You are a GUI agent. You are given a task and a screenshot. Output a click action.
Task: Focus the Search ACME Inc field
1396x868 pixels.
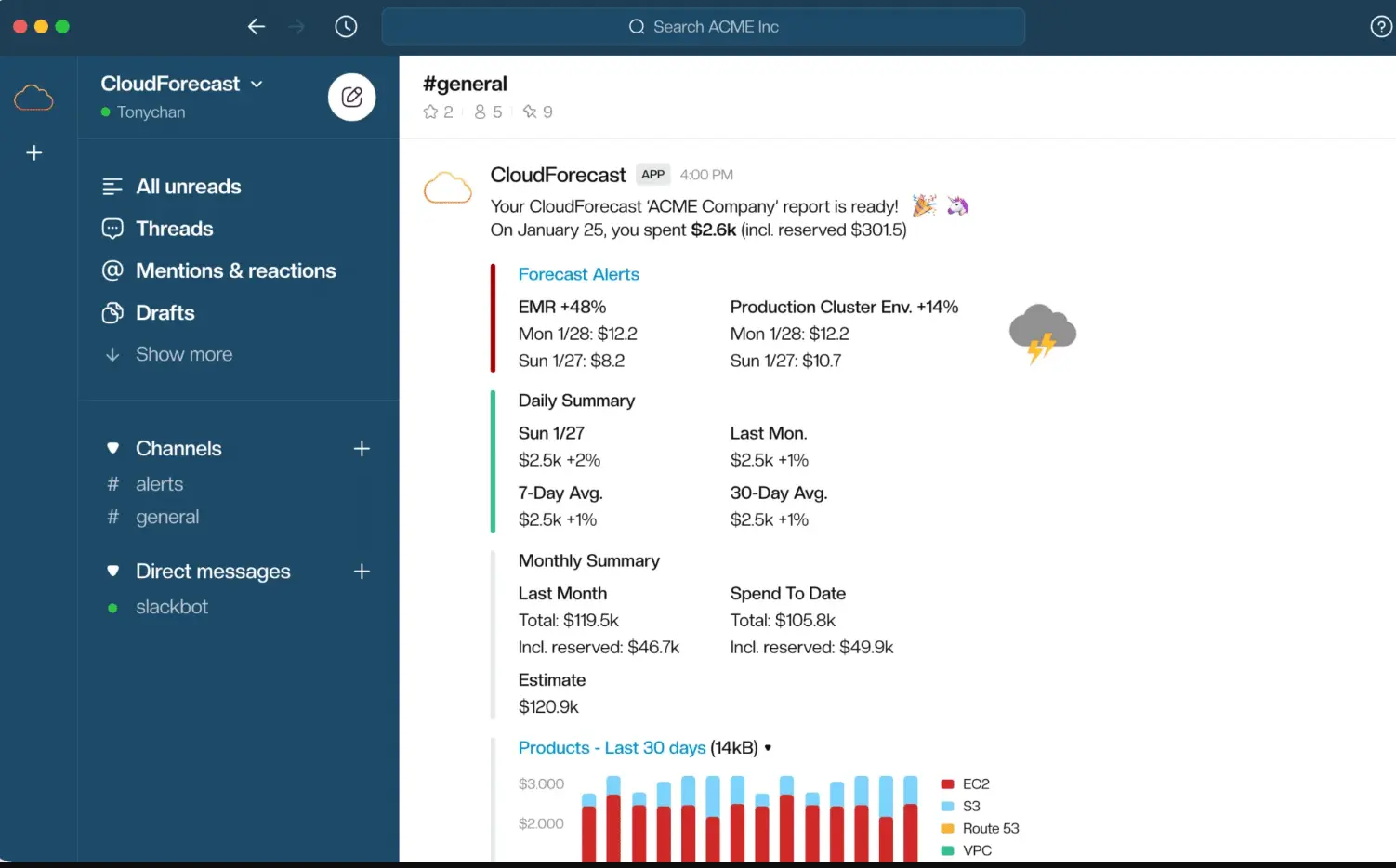tap(704, 27)
